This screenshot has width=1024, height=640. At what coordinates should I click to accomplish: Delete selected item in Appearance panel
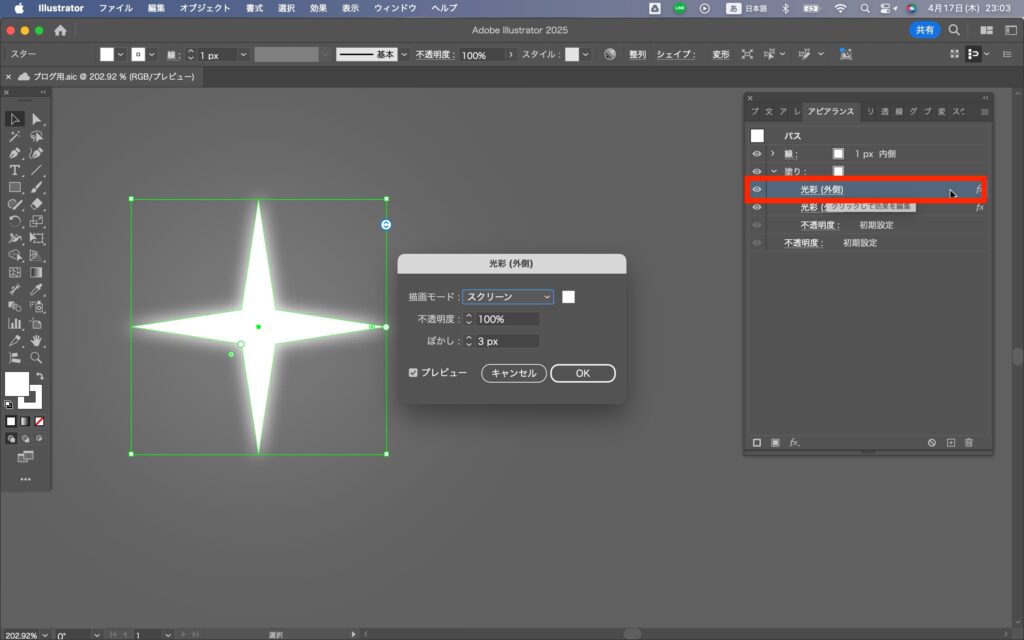click(x=969, y=443)
